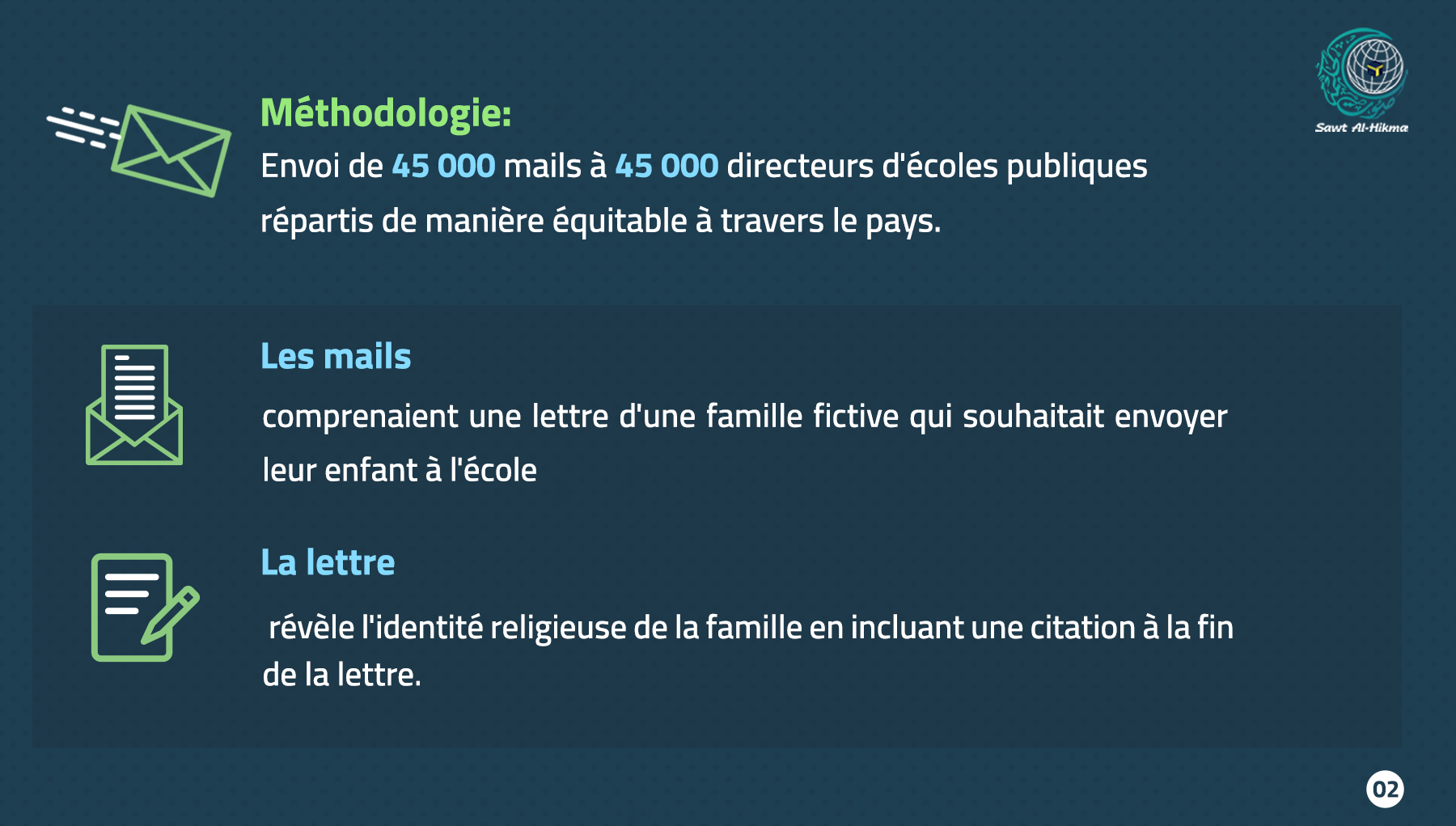
Task: Click the La lettre heading
Action: click(328, 562)
